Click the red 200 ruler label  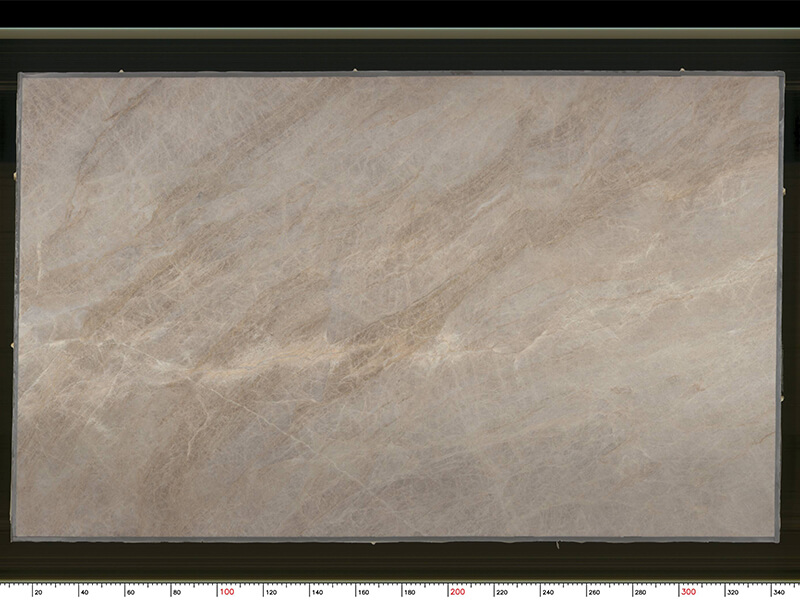pos(458,592)
